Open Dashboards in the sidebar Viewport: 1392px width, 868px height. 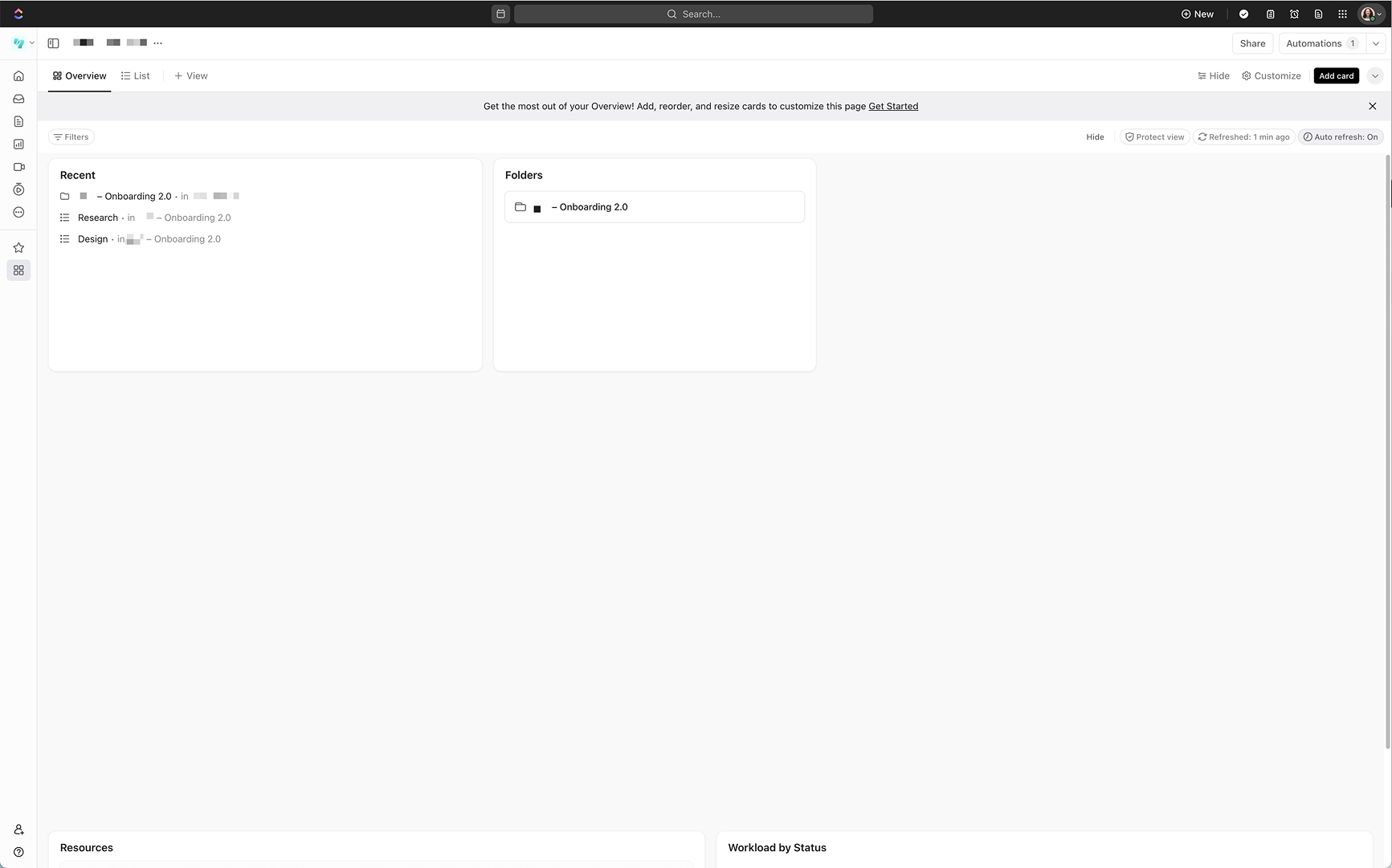(x=18, y=145)
